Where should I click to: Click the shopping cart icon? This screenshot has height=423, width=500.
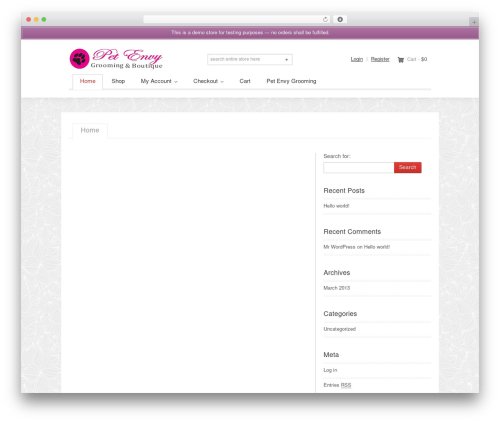coord(401,60)
